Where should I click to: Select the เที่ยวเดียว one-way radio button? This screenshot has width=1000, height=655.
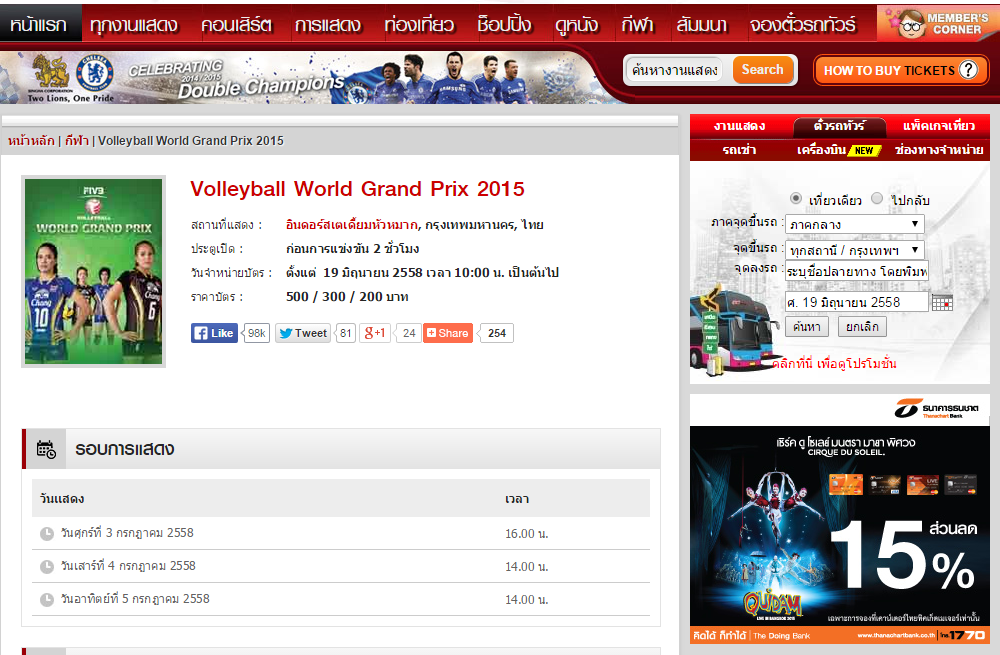795,198
